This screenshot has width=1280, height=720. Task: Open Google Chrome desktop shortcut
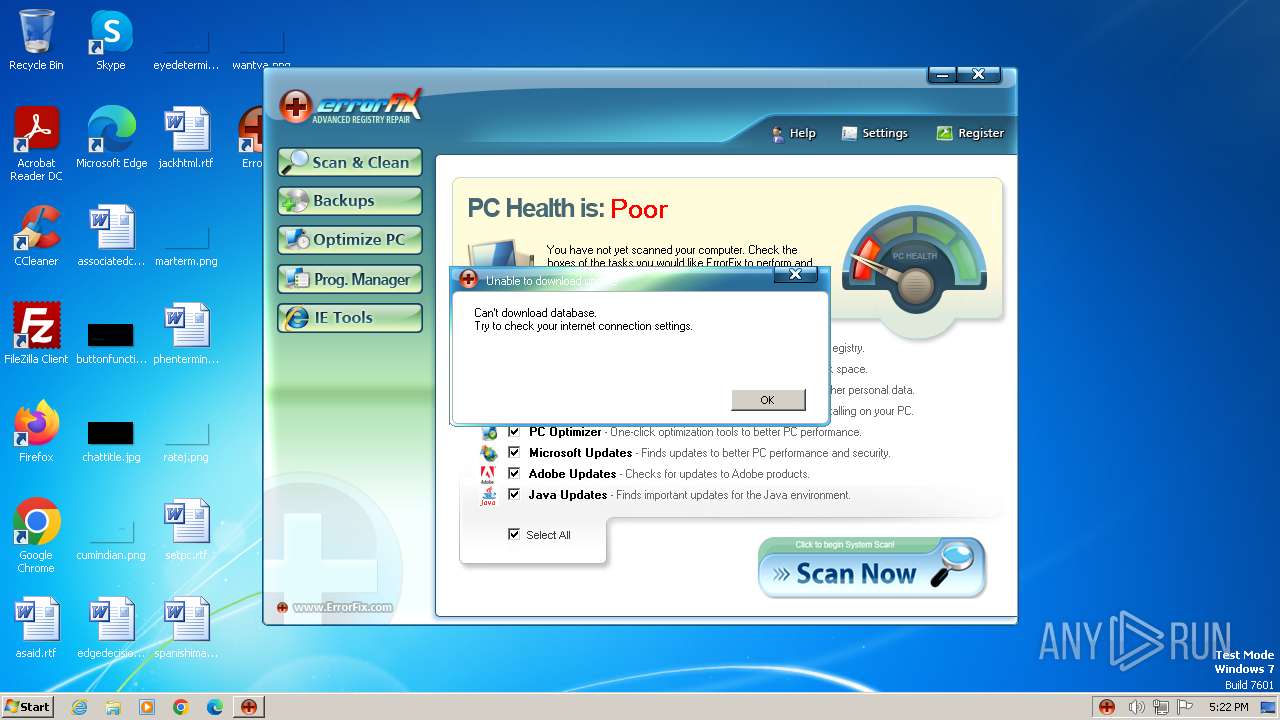(x=36, y=536)
